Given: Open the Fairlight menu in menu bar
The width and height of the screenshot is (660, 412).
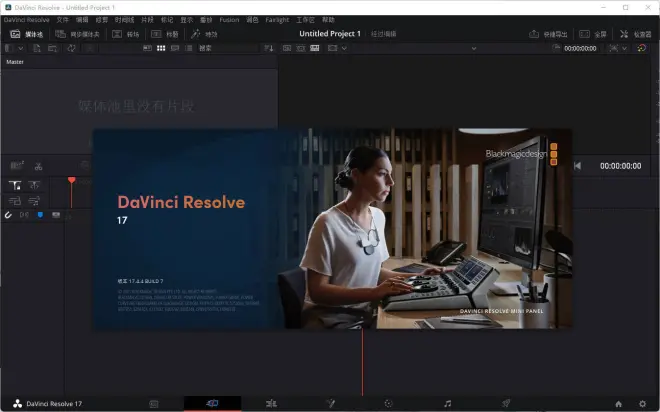Looking at the screenshot, I should [277, 19].
